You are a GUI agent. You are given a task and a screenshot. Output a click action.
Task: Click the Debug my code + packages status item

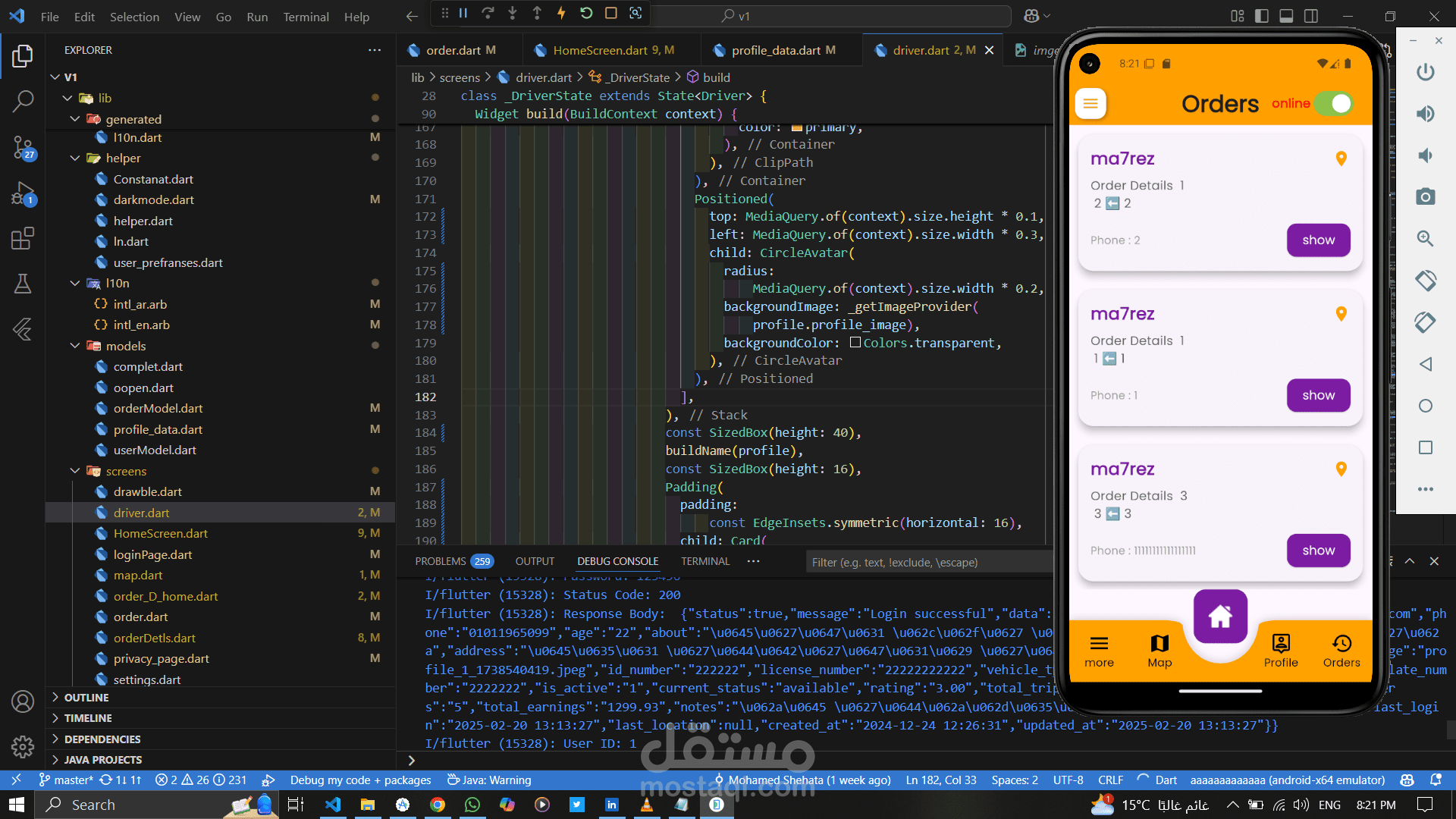tap(360, 780)
